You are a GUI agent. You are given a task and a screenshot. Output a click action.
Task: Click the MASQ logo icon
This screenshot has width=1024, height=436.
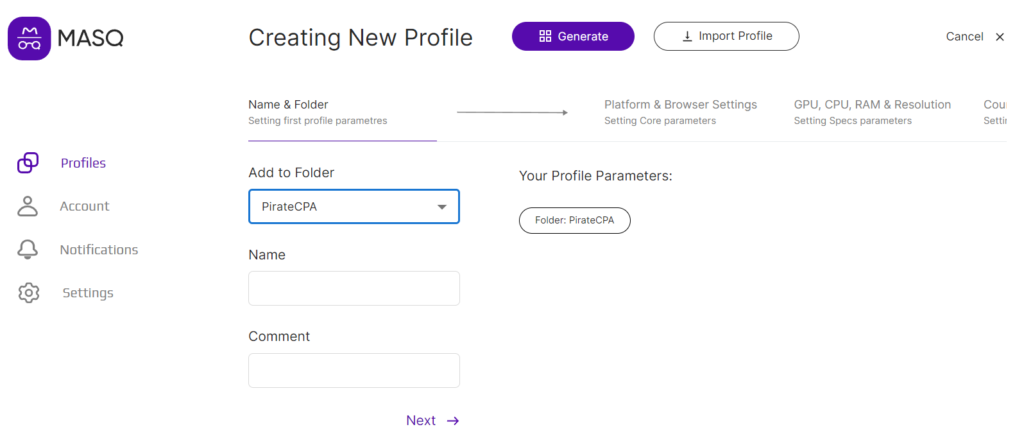(x=29, y=39)
